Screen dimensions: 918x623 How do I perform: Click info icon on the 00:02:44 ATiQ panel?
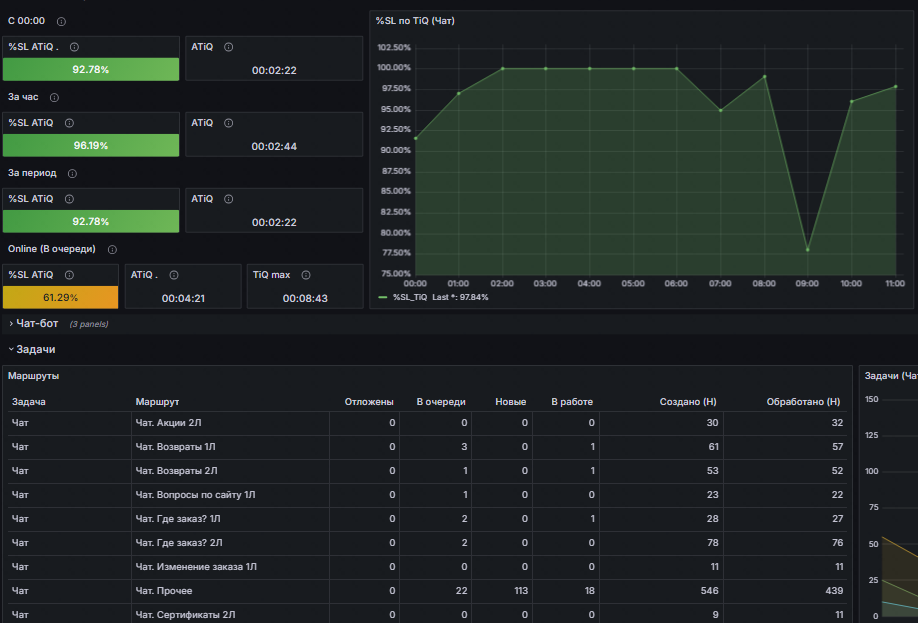click(x=228, y=123)
